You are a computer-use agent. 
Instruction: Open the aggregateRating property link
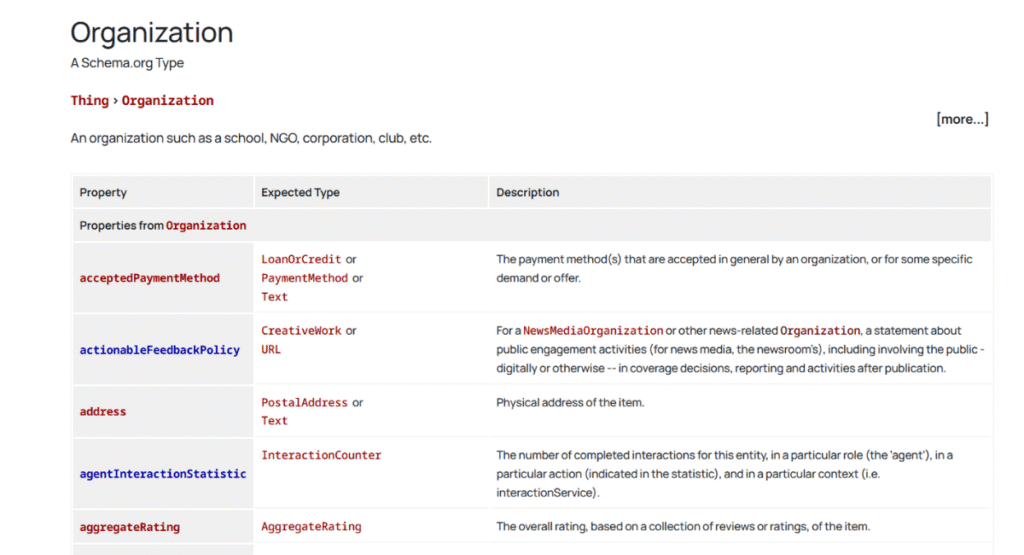129,527
